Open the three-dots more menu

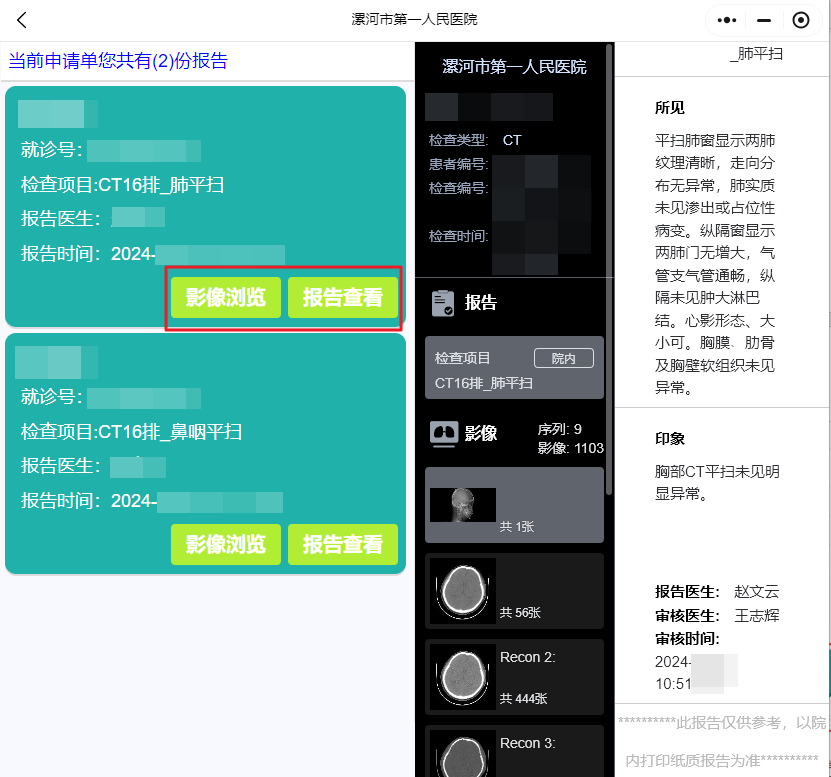tap(727, 20)
